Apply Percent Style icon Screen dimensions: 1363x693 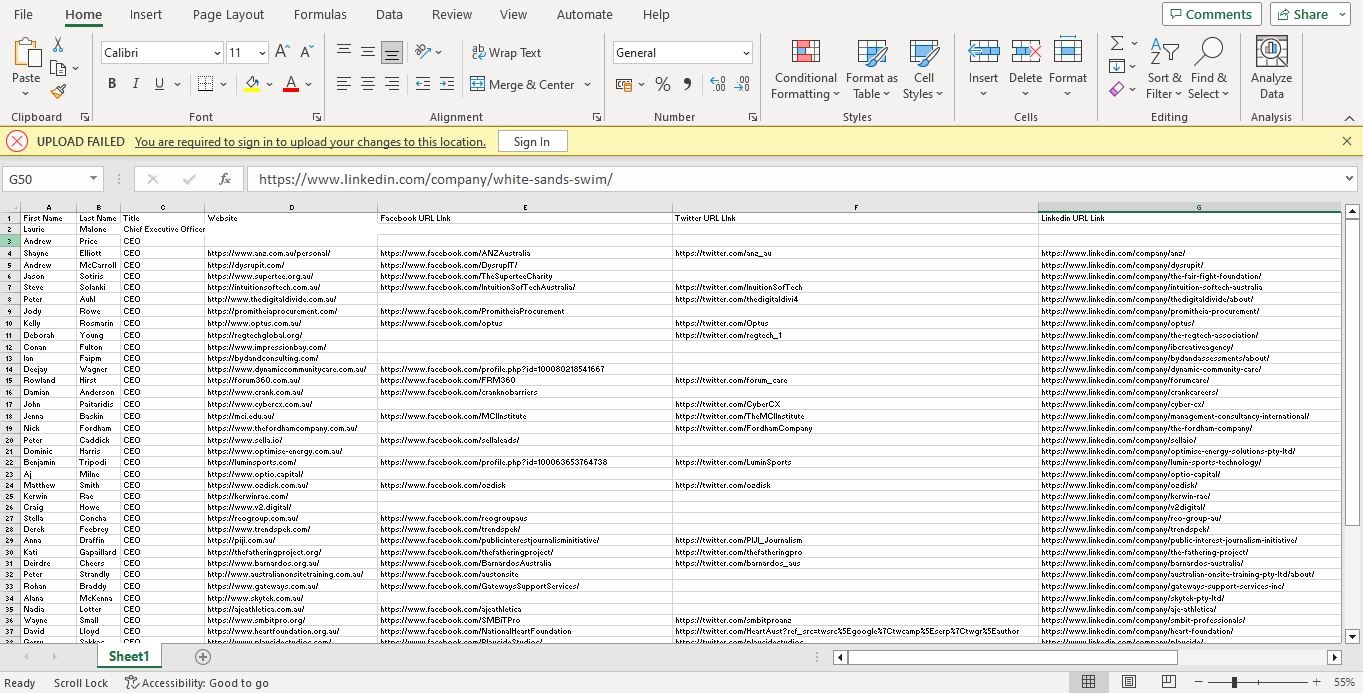pos(662,85)
